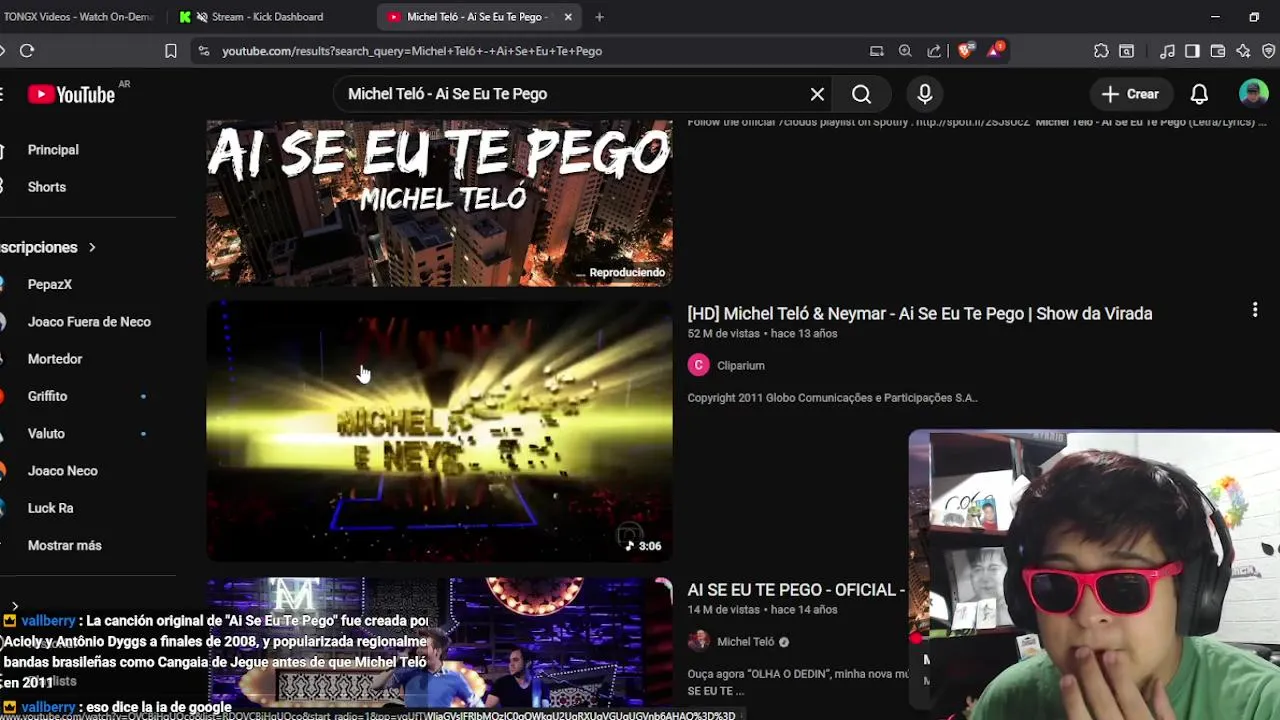Click the YouTube logo

(x=71, y=94)
